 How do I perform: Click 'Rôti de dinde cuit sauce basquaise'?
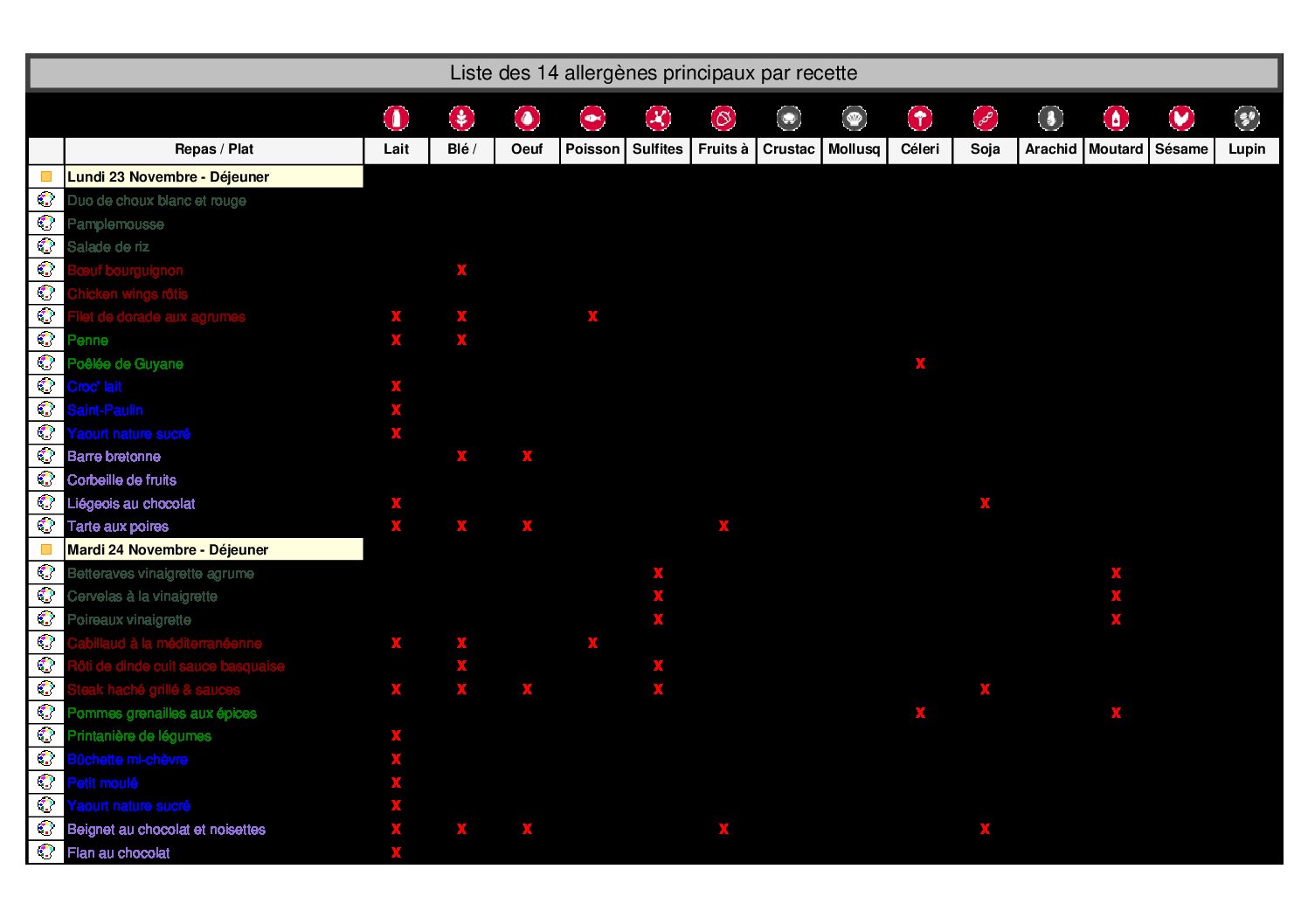click(176, 665)
